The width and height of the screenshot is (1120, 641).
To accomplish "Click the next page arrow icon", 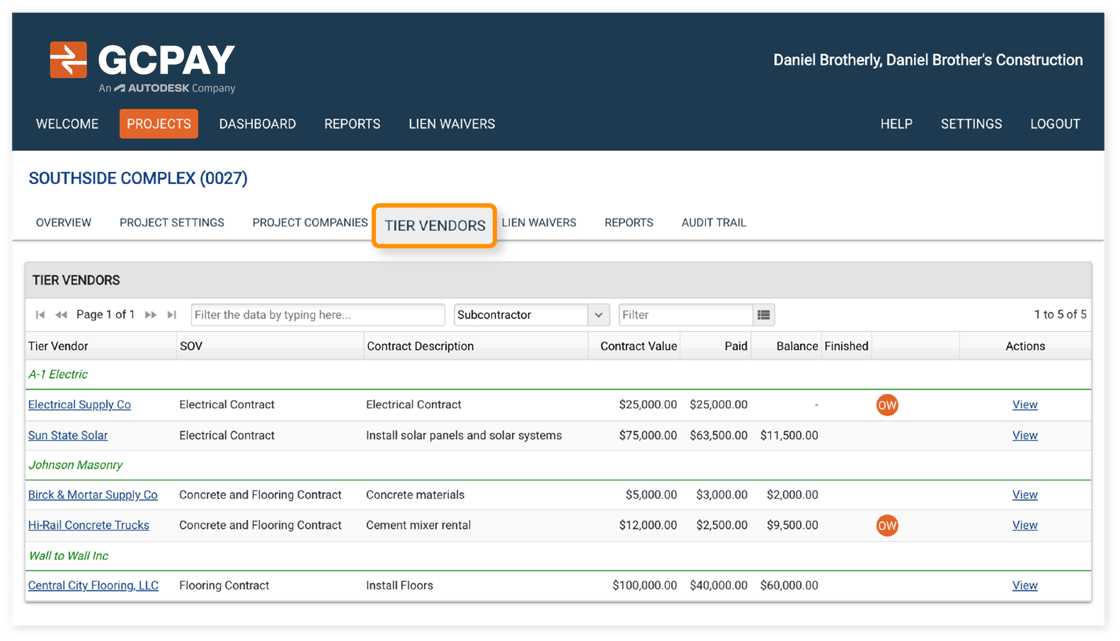I will [x=151, y=315].
